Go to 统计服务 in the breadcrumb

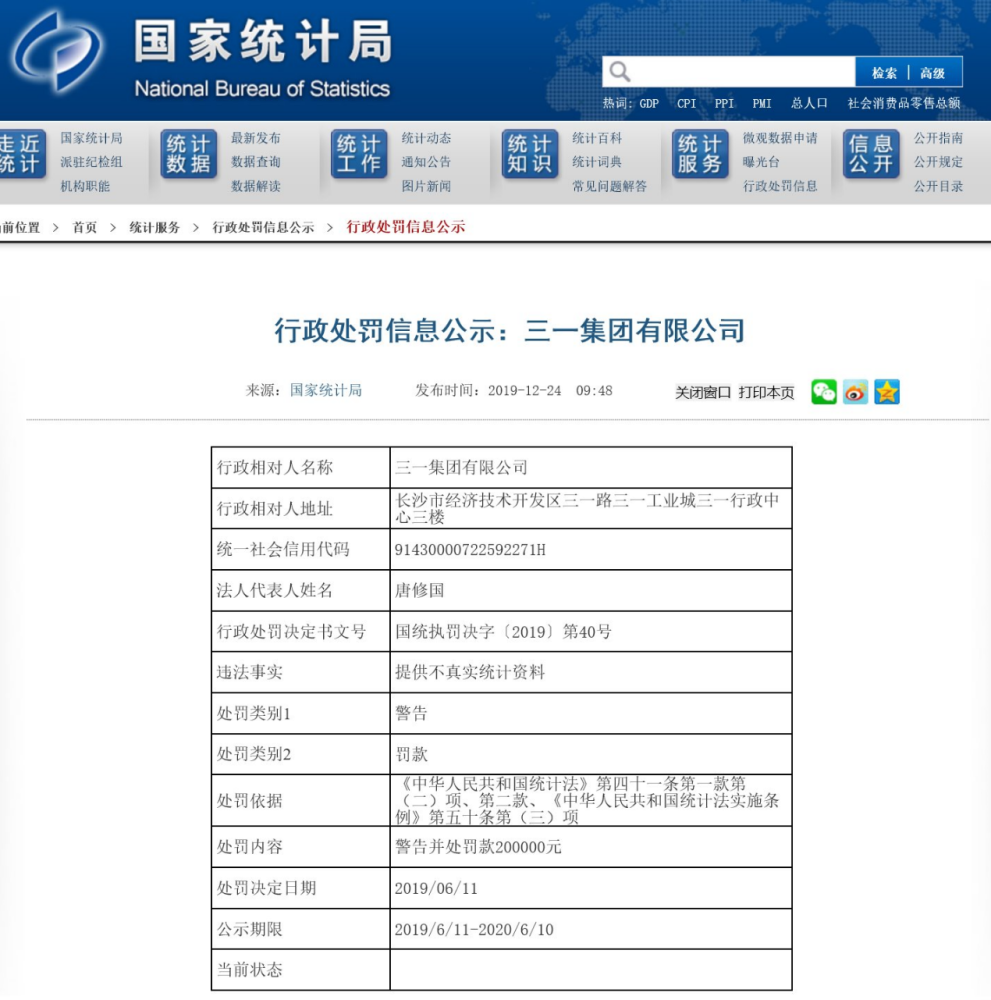[154, 228]
